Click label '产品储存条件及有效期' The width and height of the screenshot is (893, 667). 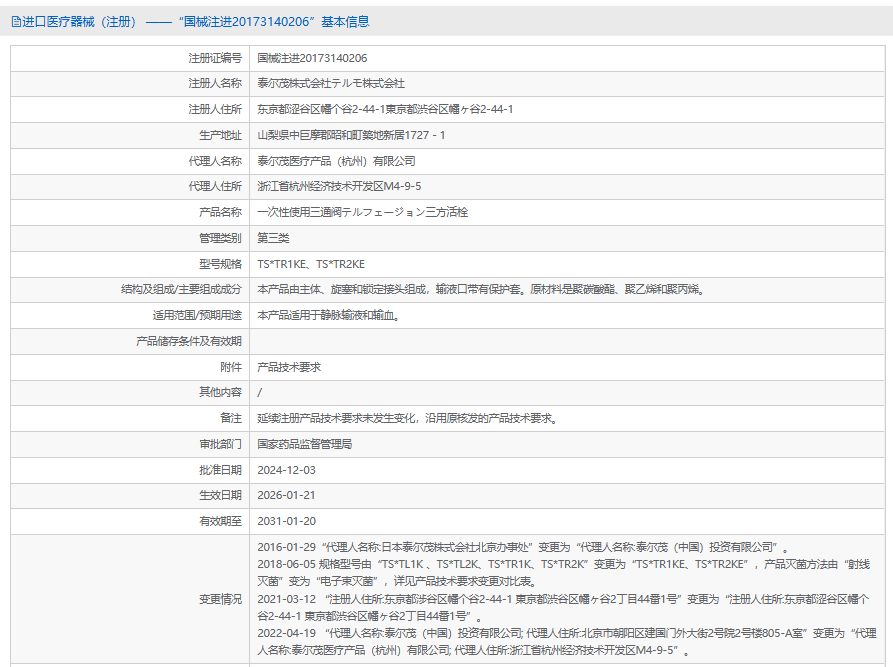click(x=189, y=342)
